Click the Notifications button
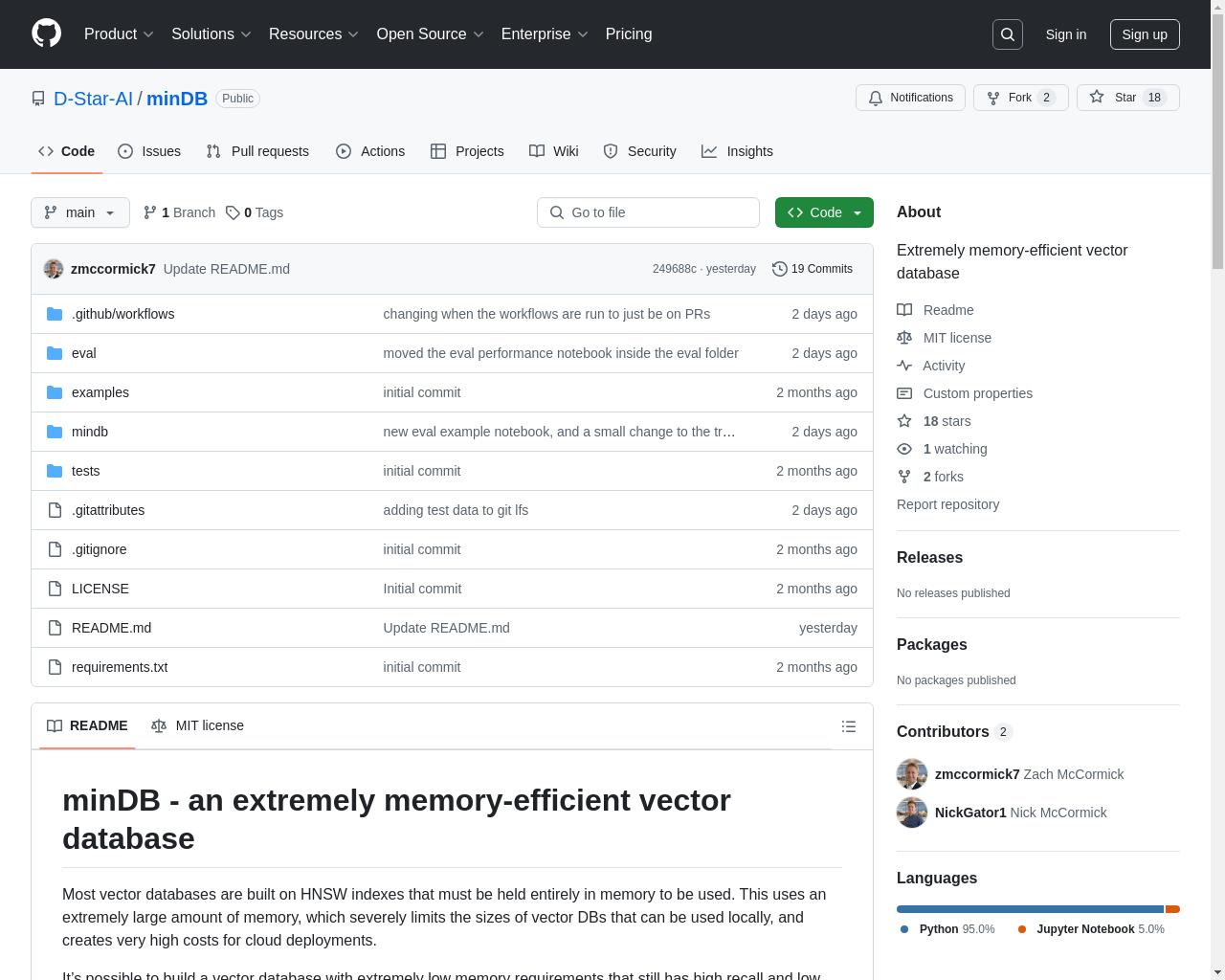 tap(910, 98)
